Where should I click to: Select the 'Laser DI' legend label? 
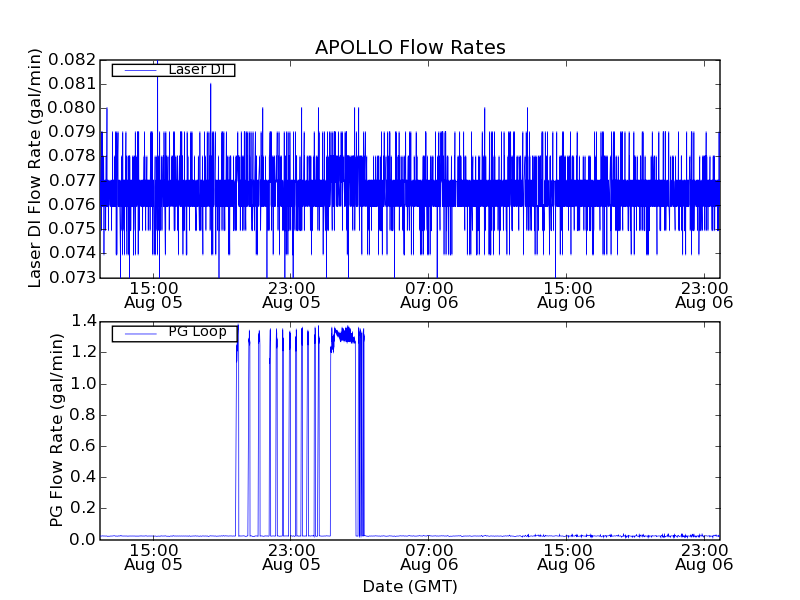tap(201, 70)
